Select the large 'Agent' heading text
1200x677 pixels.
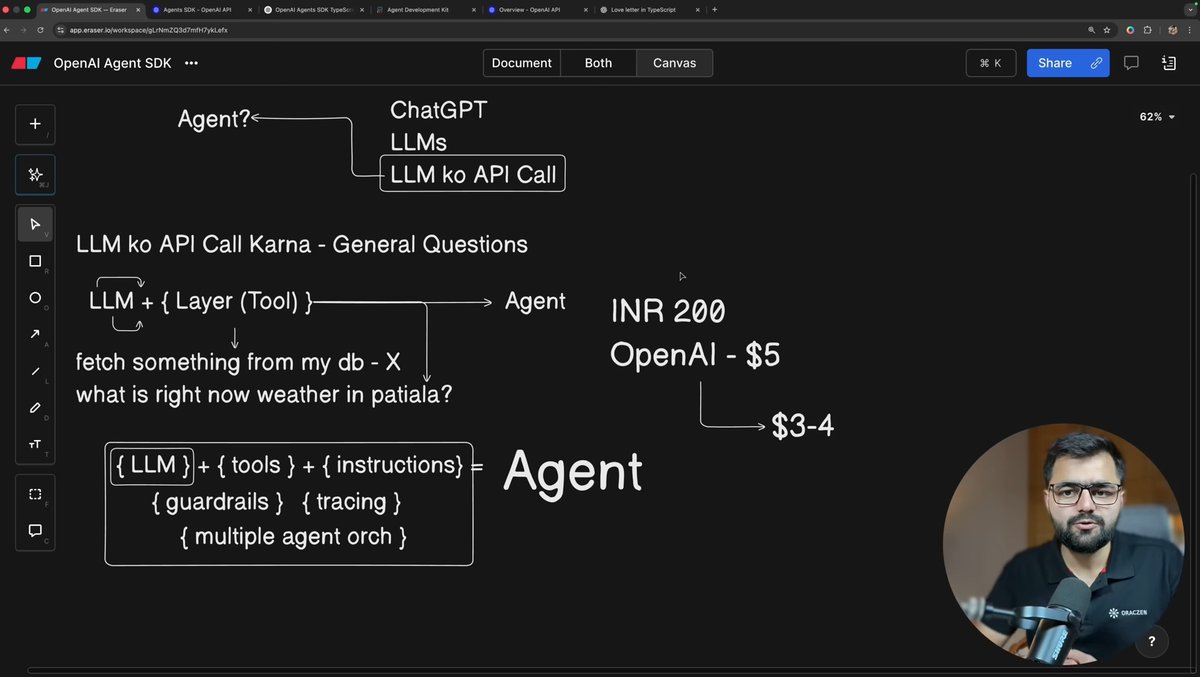tap(572, 472)
